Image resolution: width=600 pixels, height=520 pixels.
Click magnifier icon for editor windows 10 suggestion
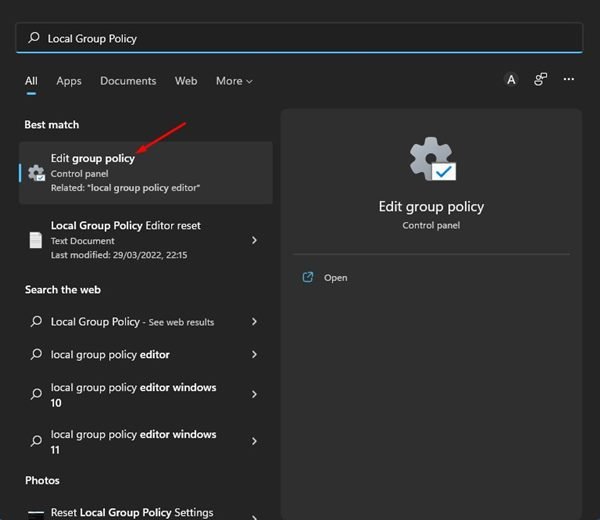(36, 394)
